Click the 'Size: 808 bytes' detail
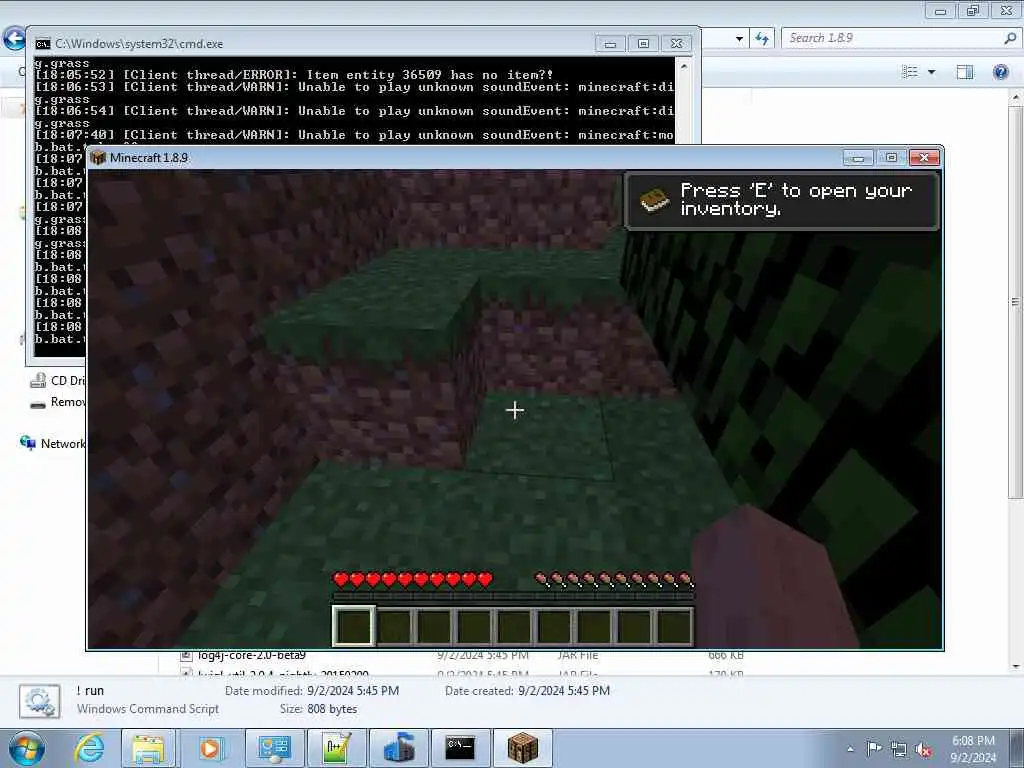The image size is (1024, 768). pyautogui.click(x=318, y=709)
